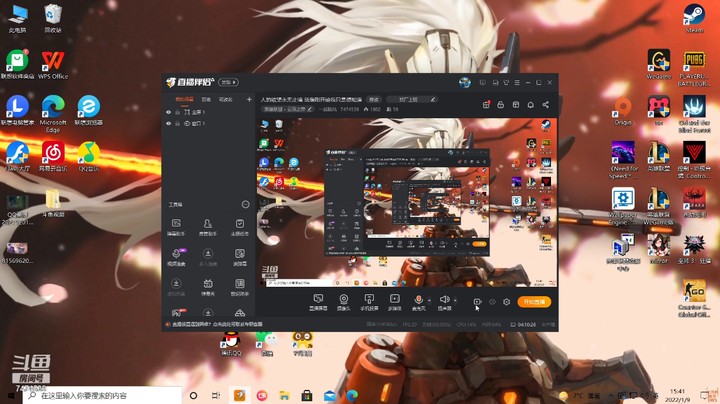This screenshot has height=404, width=720.
Task: Open the streaming settings gear icon
Action: (x=506, y=302)
